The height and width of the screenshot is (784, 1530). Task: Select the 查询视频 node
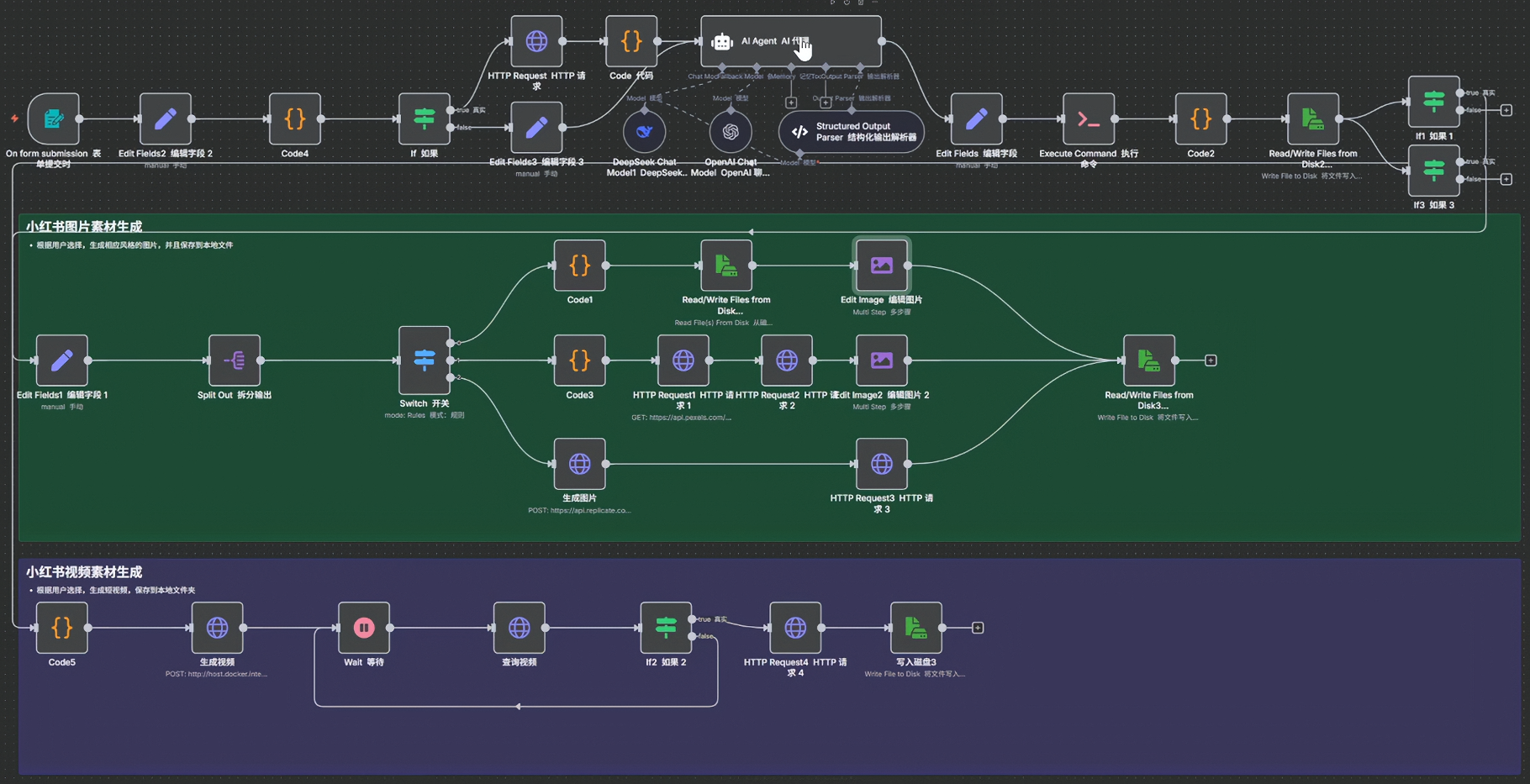click(520, 628)
